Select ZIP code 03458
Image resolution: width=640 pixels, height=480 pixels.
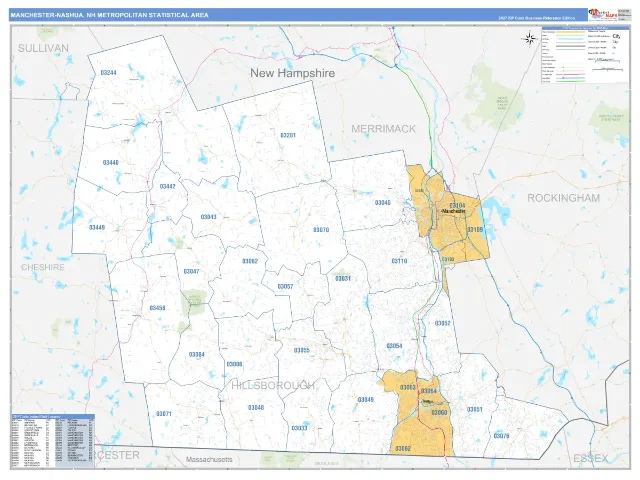click(x=158, y=308)
